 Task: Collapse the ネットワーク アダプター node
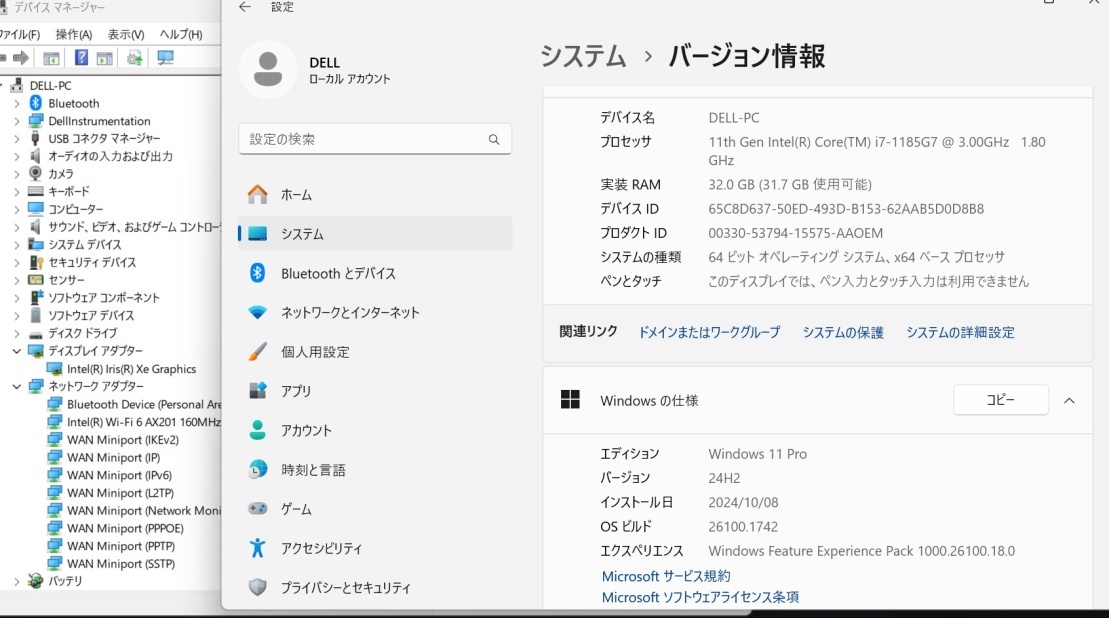click(x=17, y=386)
